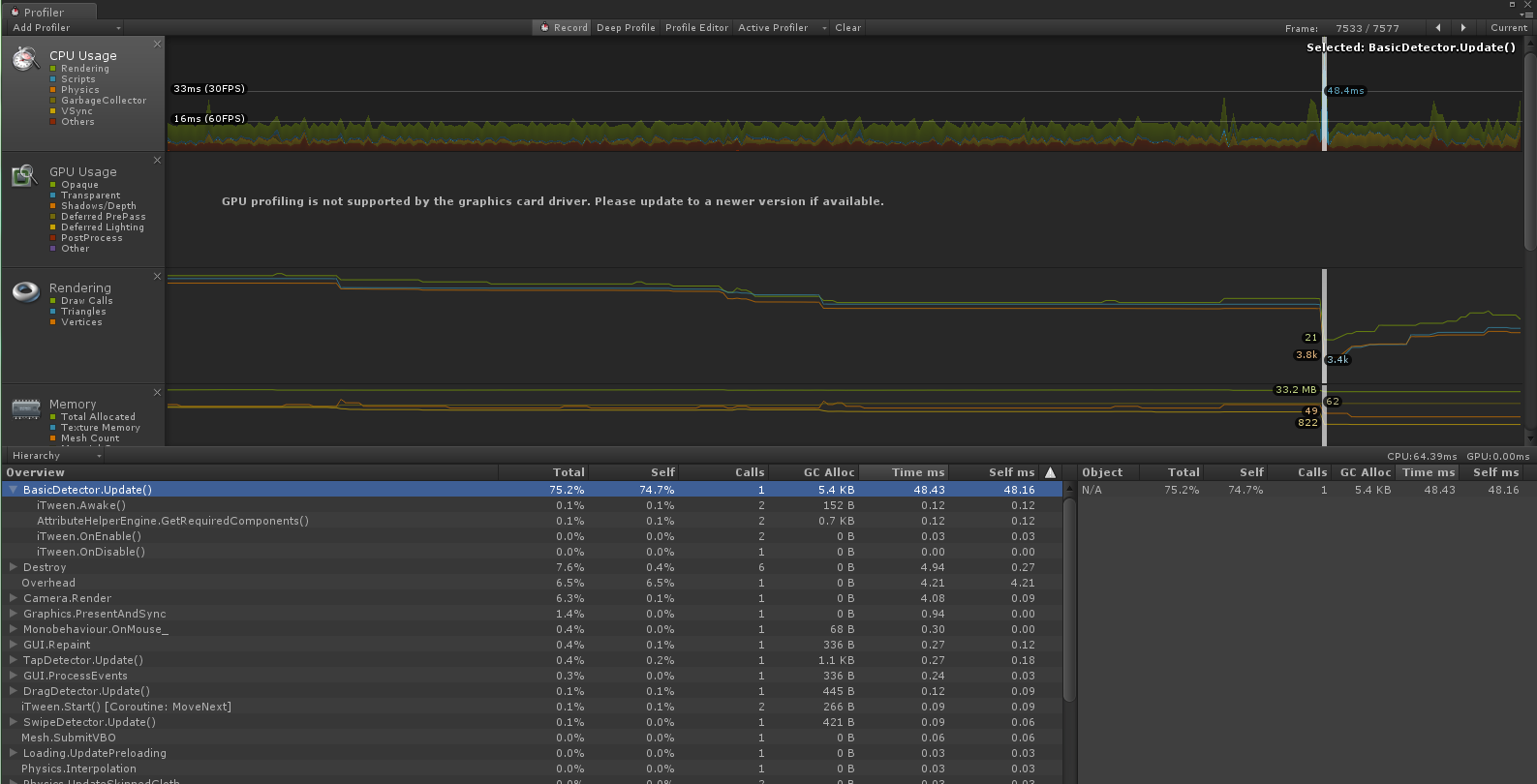The height and width of the screenshot is (784, 1537).
Task: Toggle GarbageCollector chart series
Action: tap(53, 101)
